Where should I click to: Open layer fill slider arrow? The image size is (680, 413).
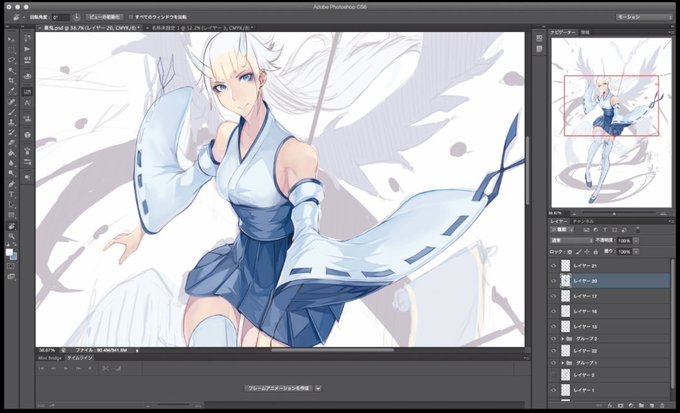[x=636, y=252]
